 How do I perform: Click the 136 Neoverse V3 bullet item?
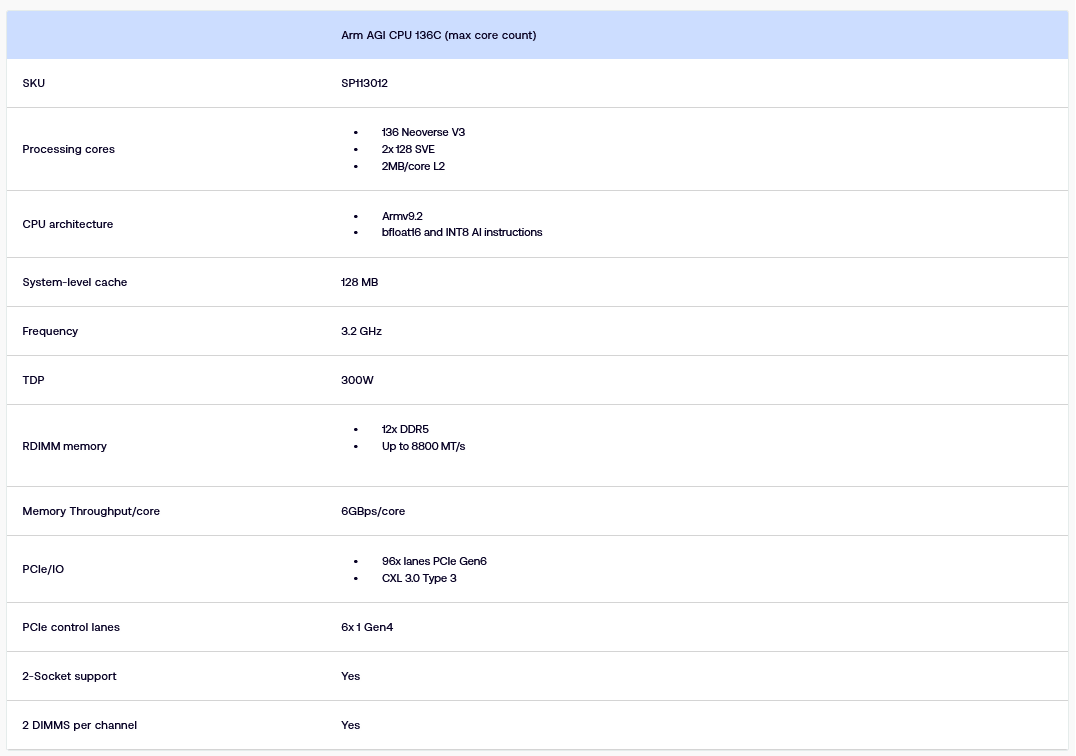click(423, 132)
